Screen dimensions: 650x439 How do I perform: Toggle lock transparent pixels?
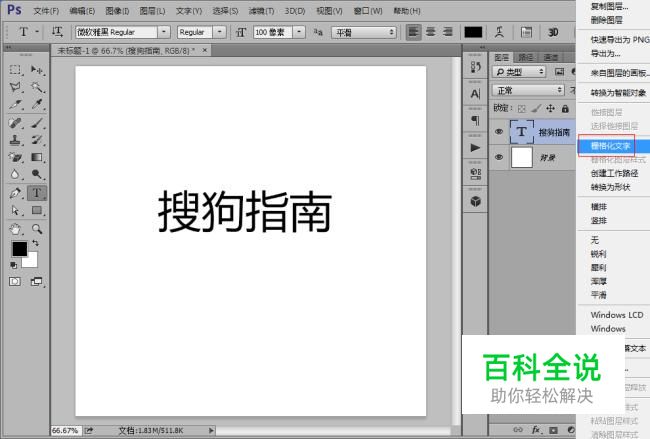[521, 109]
